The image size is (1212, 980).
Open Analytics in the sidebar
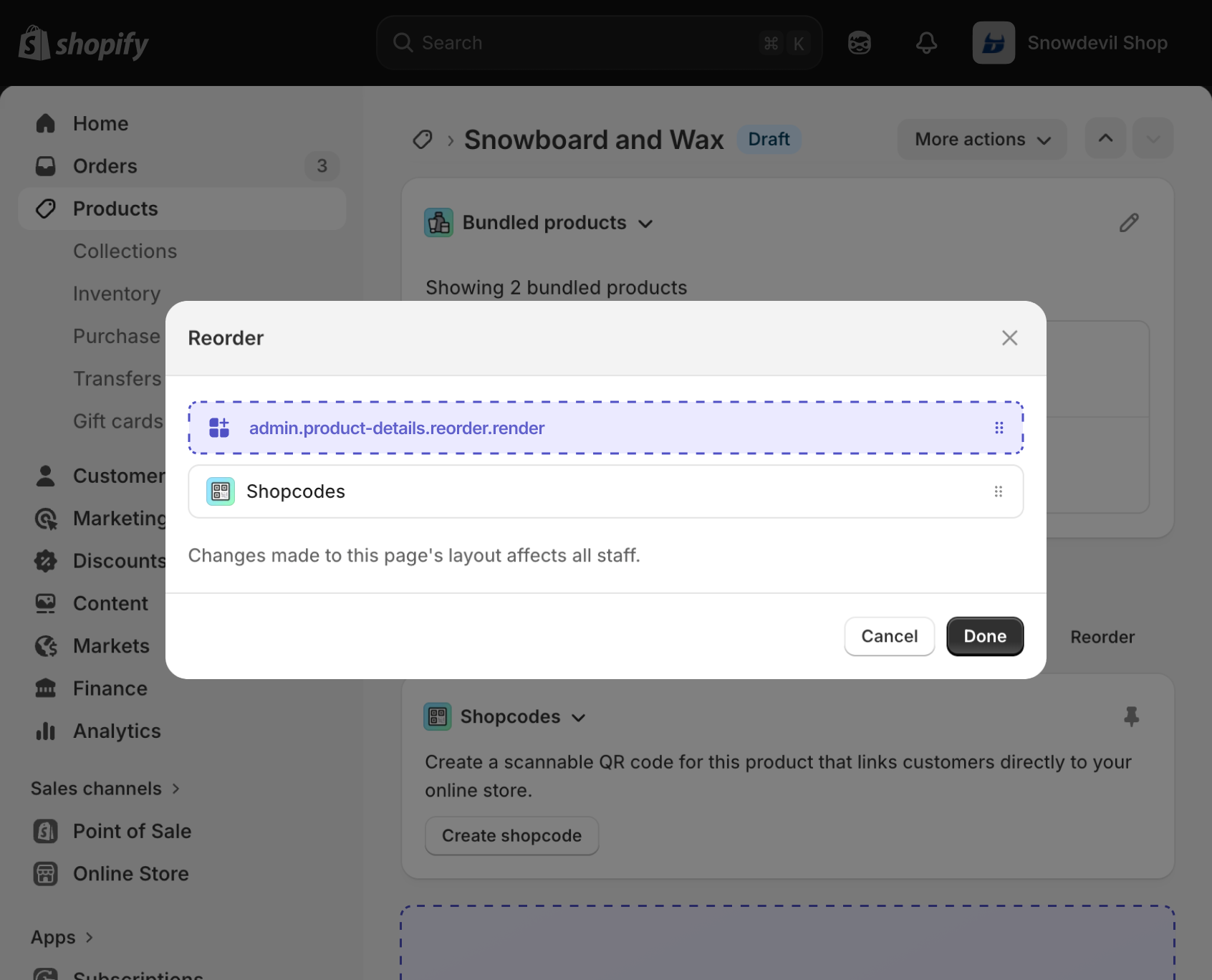[117, 731]
